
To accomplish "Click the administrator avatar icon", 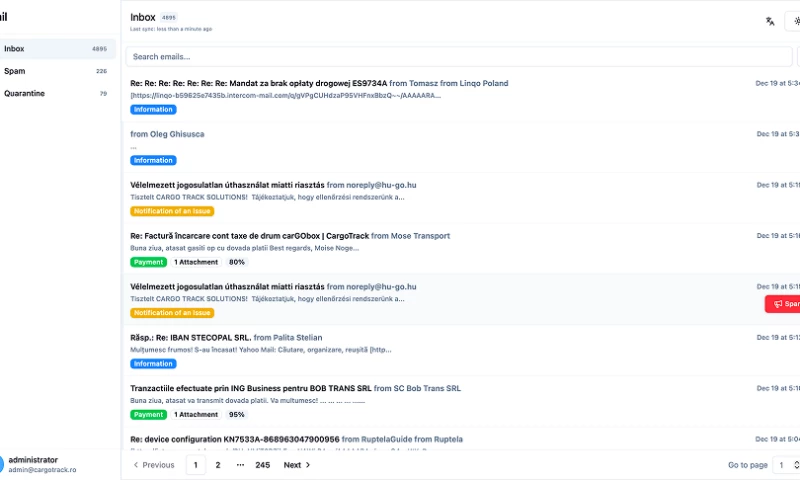I will point(2,464).
